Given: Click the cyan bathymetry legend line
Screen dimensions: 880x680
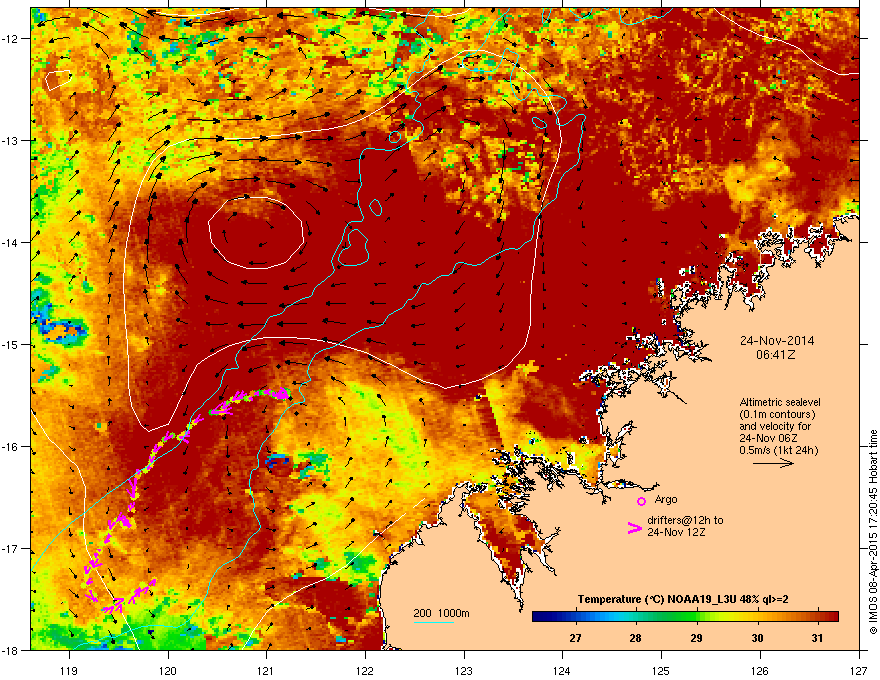Looking at the screenshot, I should point(433,622).
